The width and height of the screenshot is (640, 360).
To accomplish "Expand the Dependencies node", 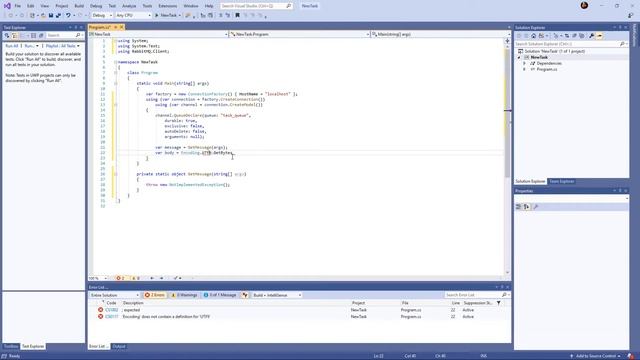I will click(524, 64).
